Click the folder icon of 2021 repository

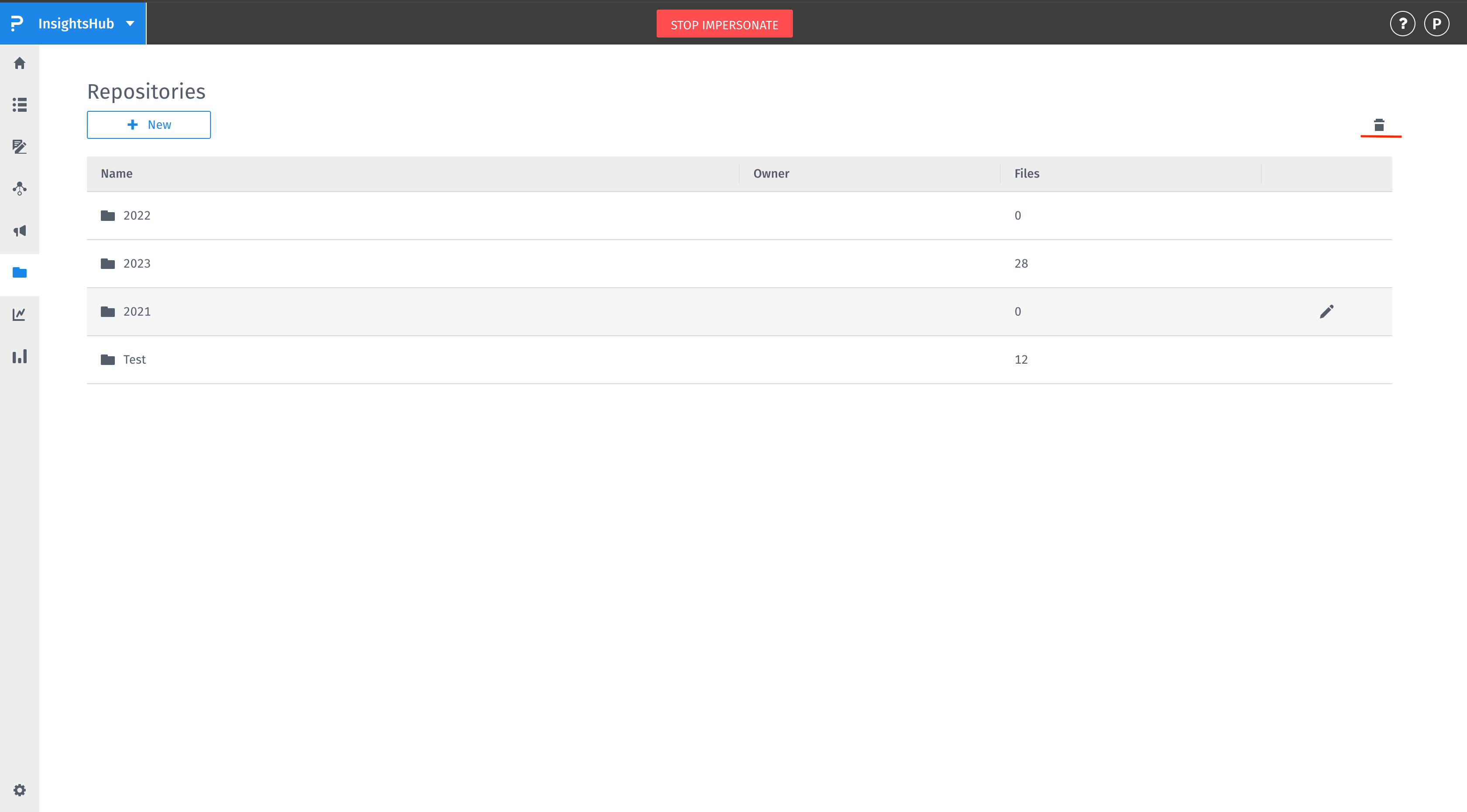[108, 311]
